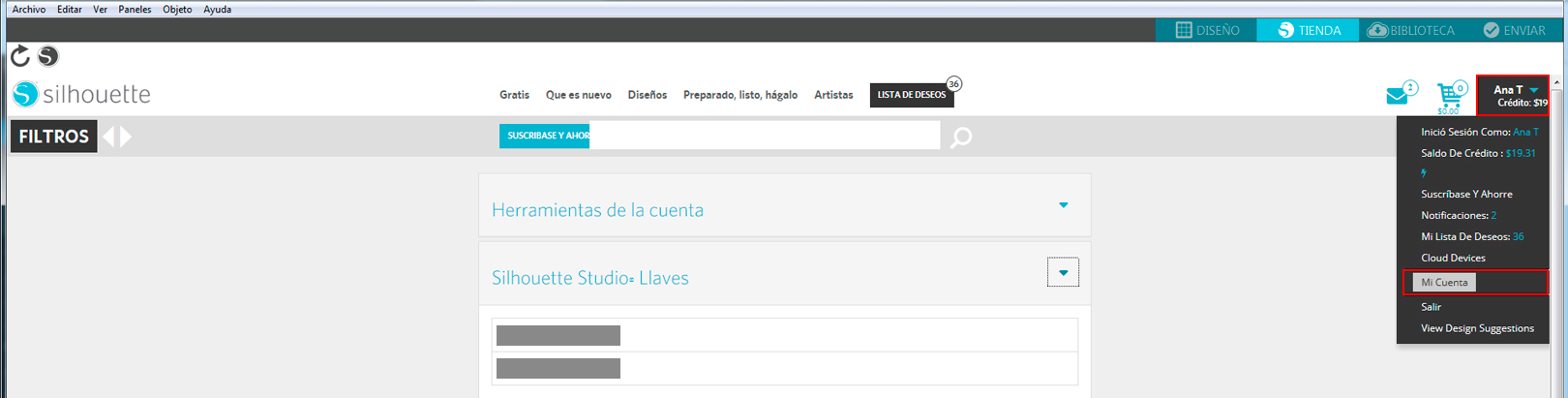Image resolution: width=1568 pixels, height=398 pixels.
Task: Click in the store search field
Action: click(765, 136)
